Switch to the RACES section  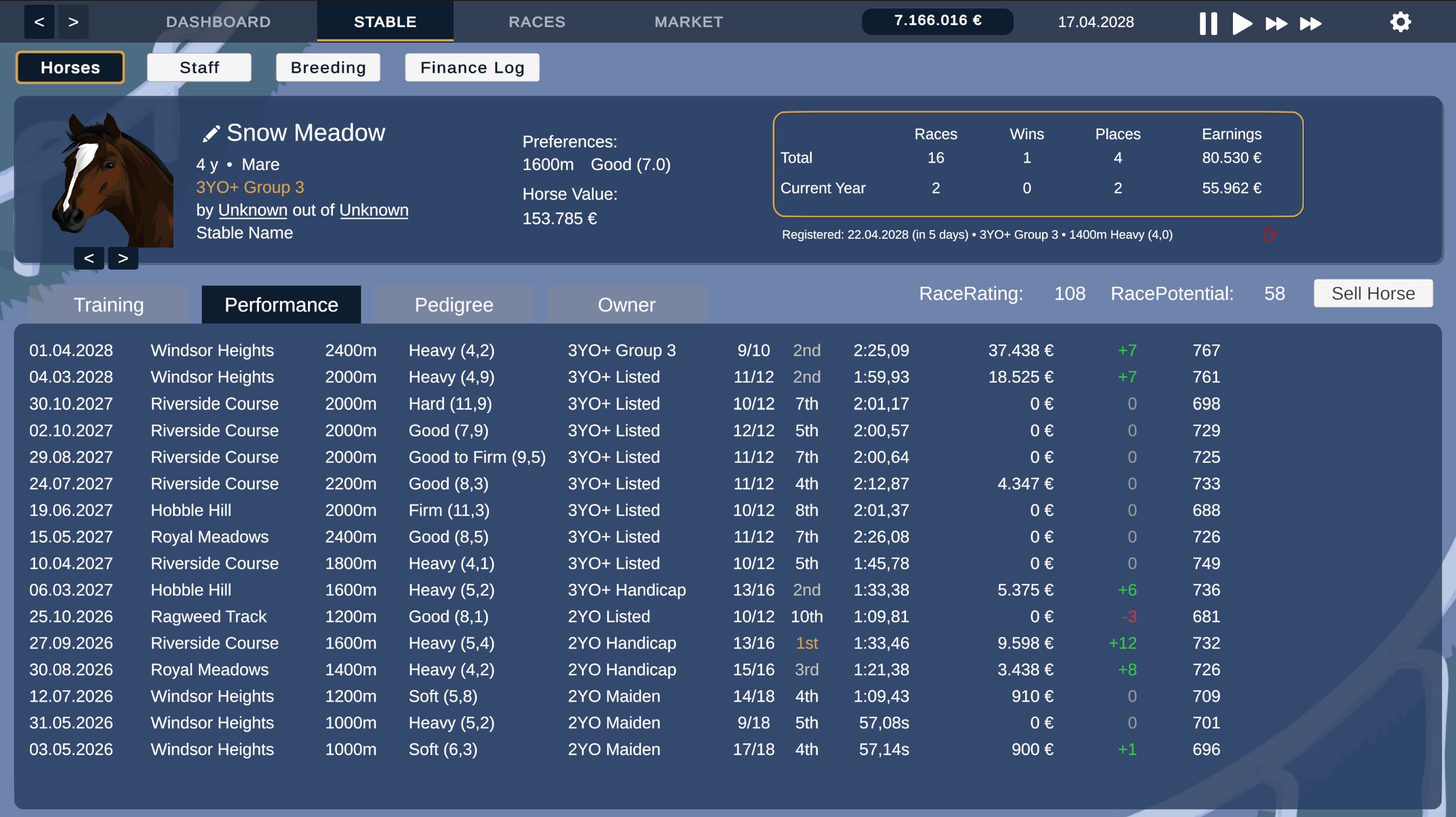tap(537, 22)
